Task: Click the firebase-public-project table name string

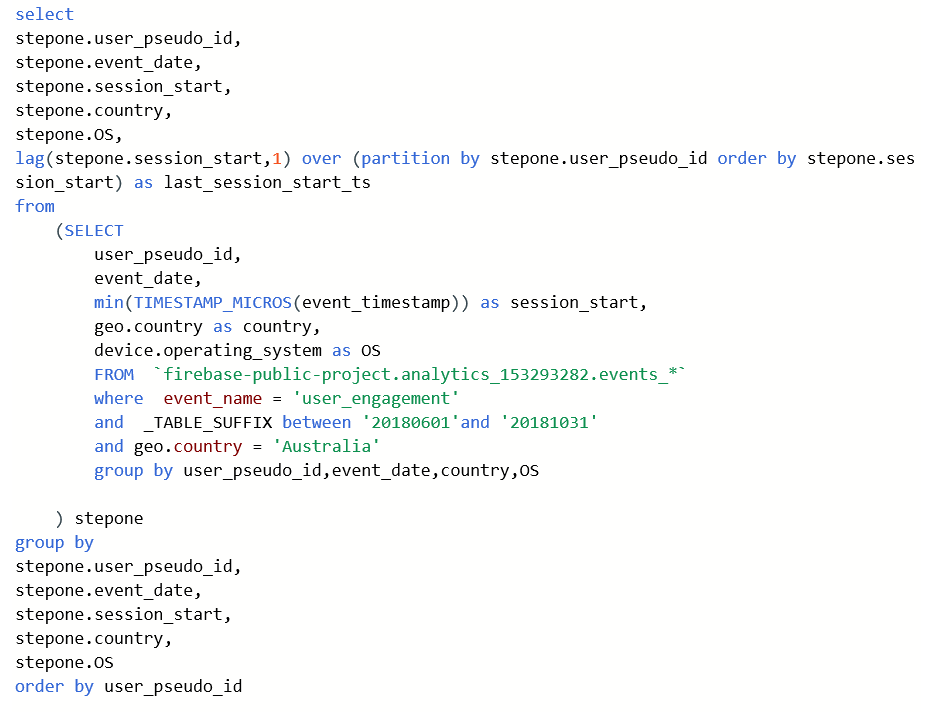Action: tap(420, 374)
